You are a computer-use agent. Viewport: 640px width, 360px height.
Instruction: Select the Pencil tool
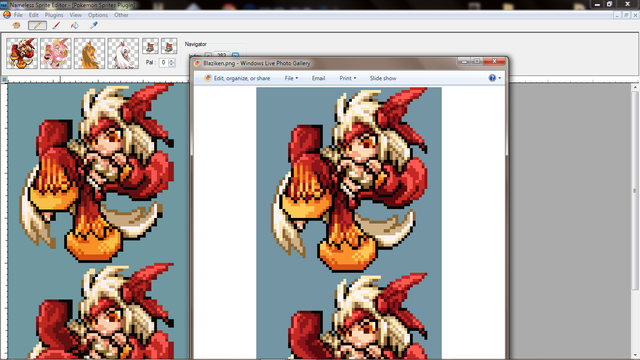click(37, 25)
